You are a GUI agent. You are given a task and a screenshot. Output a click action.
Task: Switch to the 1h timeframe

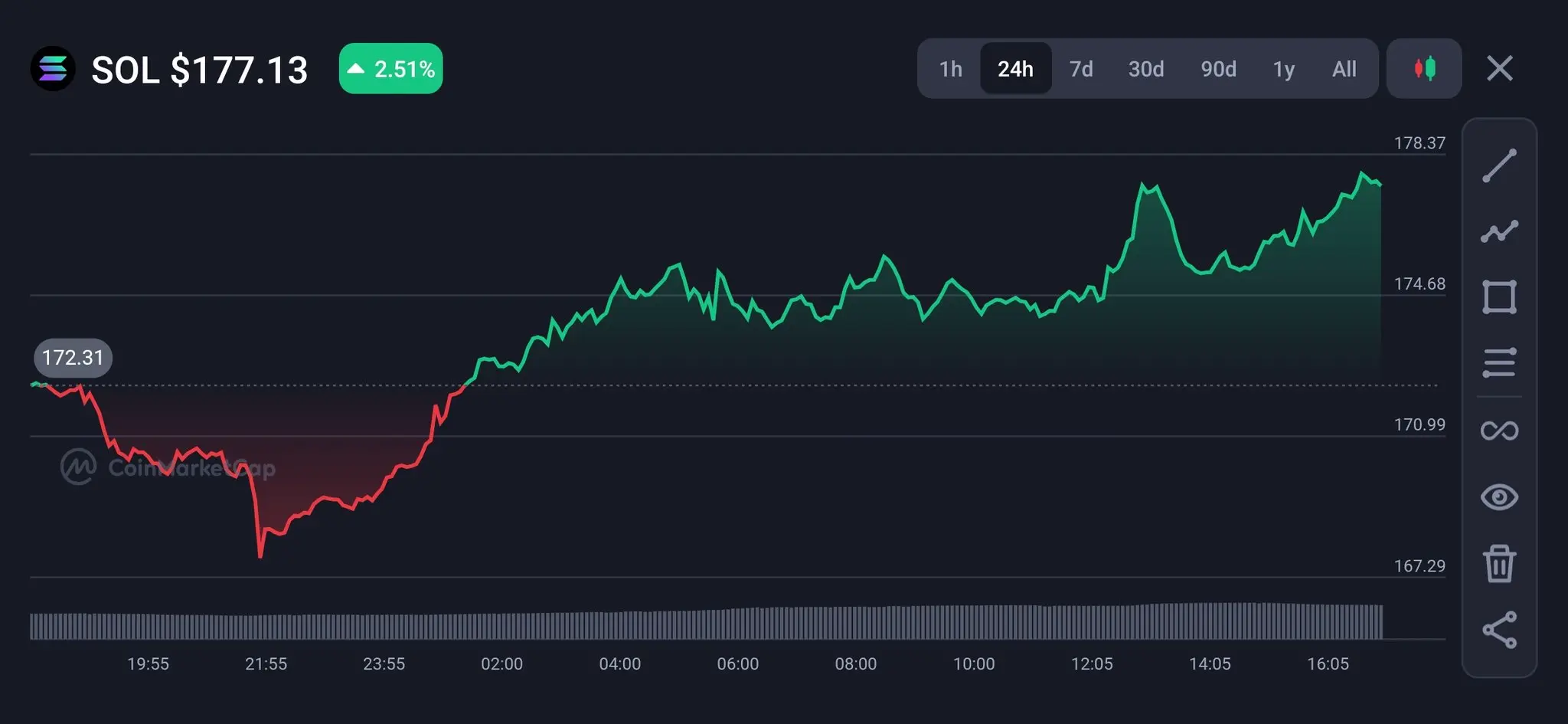click(950, 69)
